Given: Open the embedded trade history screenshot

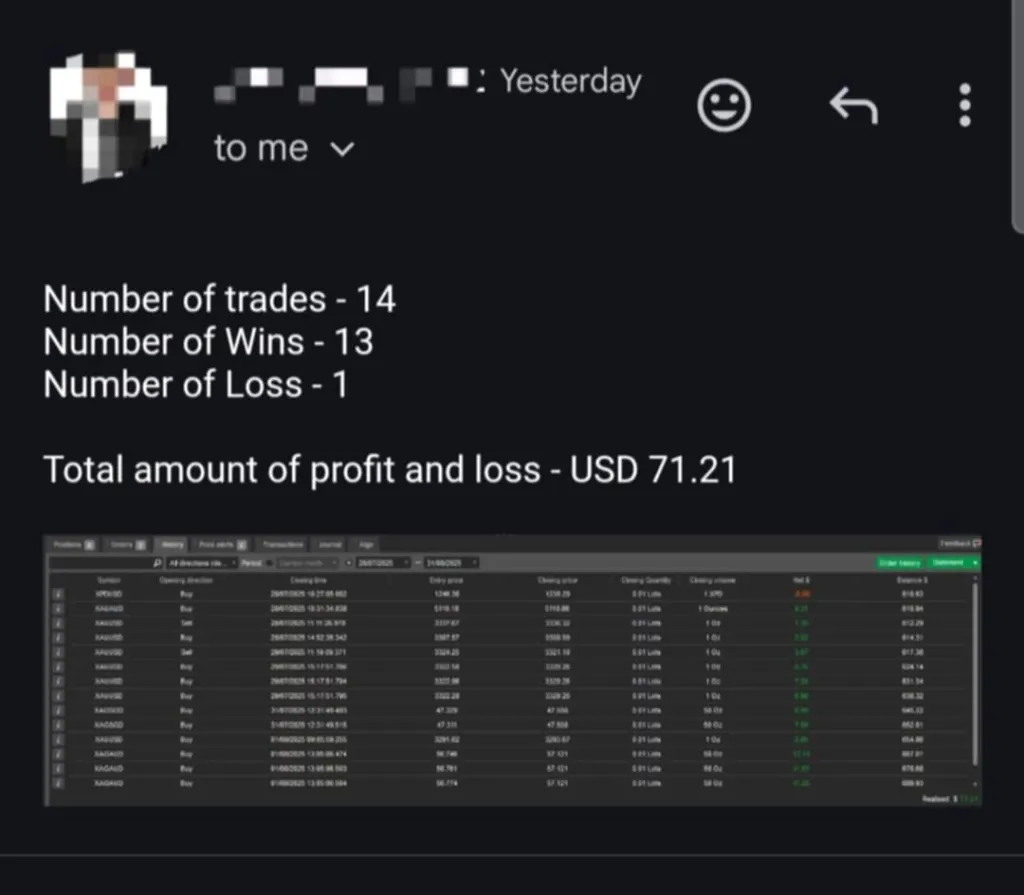Looking at the screenshot, I should [x=512, y=670].
